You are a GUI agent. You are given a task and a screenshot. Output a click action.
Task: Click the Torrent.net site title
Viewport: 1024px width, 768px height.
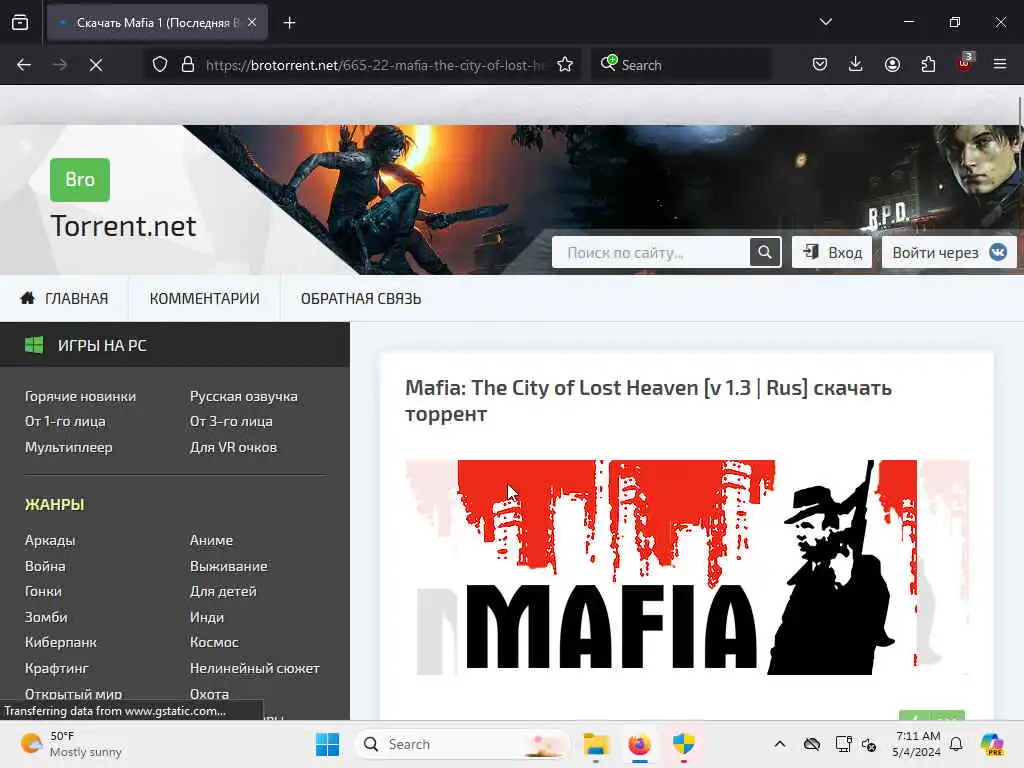point(123,226)
